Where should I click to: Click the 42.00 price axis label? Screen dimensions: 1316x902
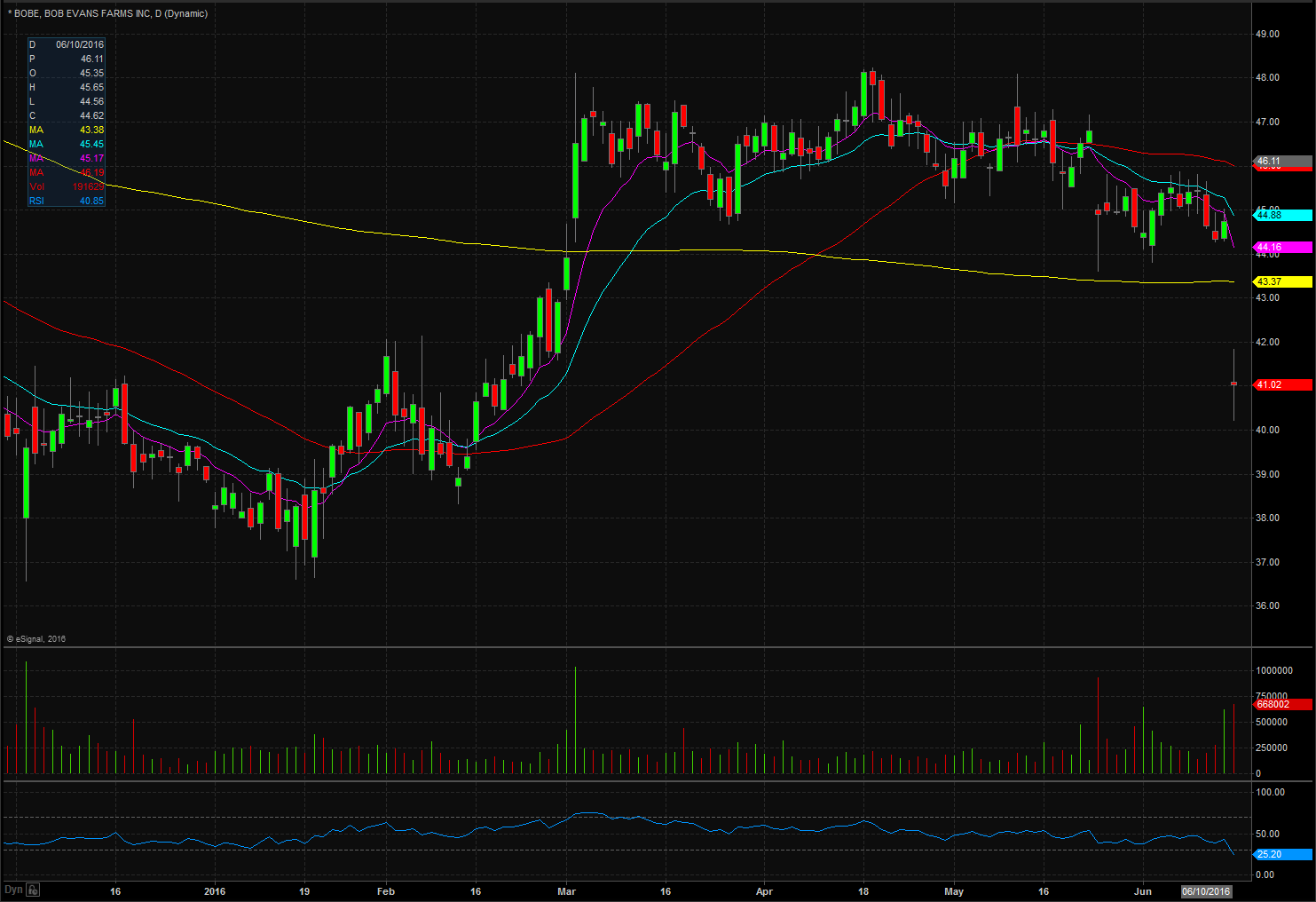(1267, 342)
